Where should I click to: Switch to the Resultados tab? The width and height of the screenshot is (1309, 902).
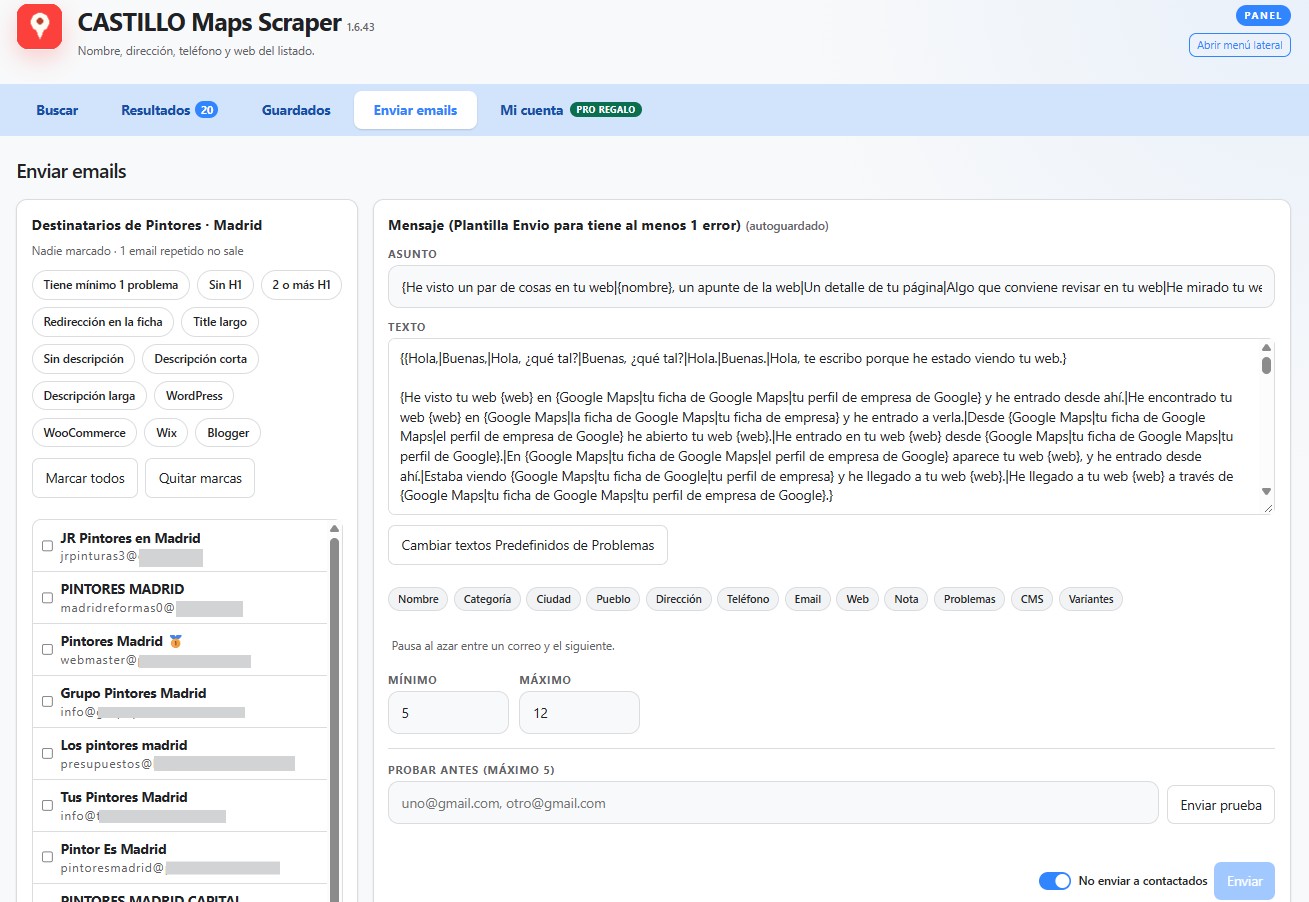(x=169, y=110)
